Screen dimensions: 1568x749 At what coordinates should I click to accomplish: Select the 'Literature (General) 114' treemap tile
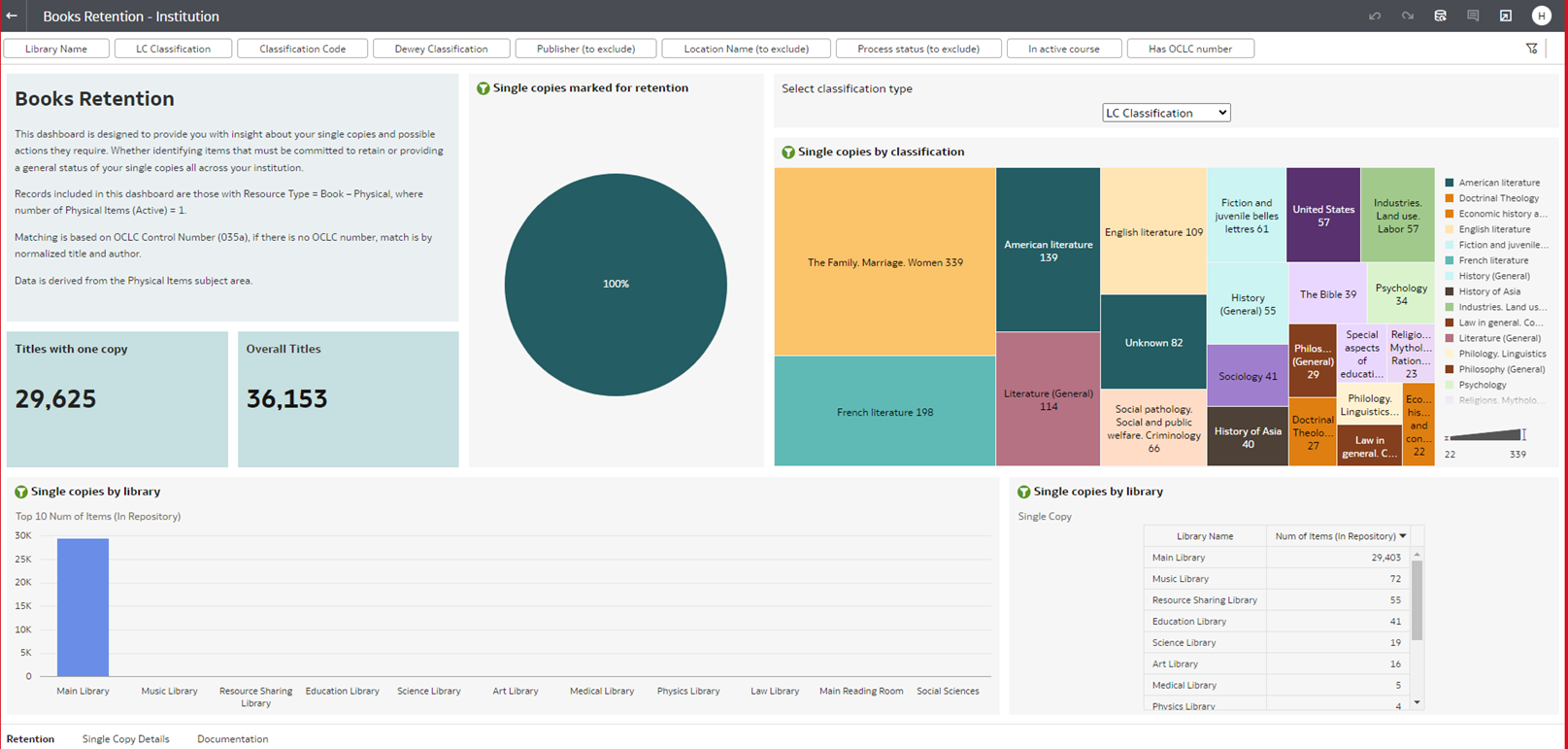point(1049,399)
